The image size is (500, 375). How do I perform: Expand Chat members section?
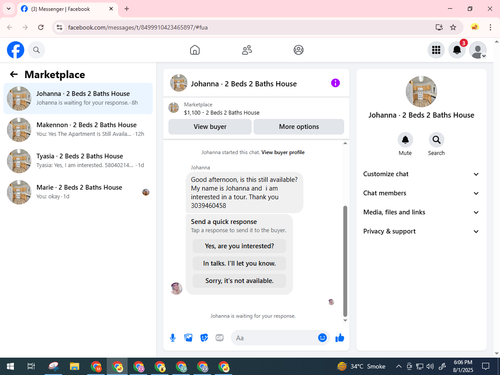(421, 193)
